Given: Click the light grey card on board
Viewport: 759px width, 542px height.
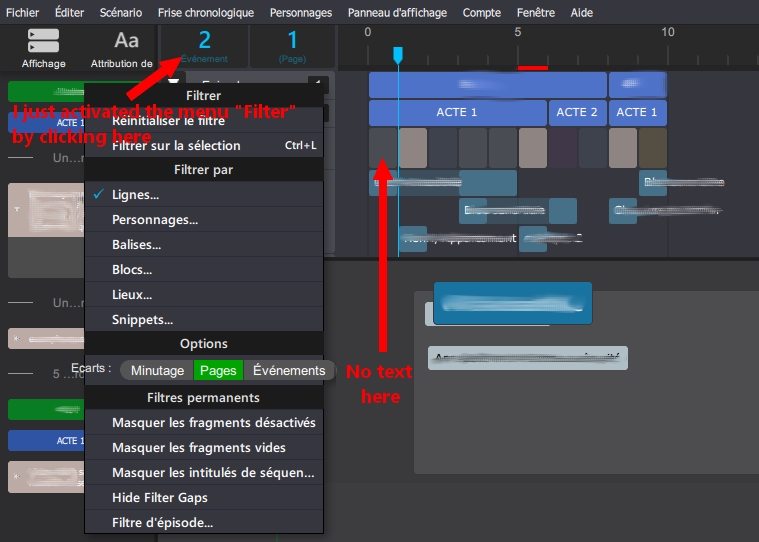Looking at the screenshot, I should click(528, 358).
